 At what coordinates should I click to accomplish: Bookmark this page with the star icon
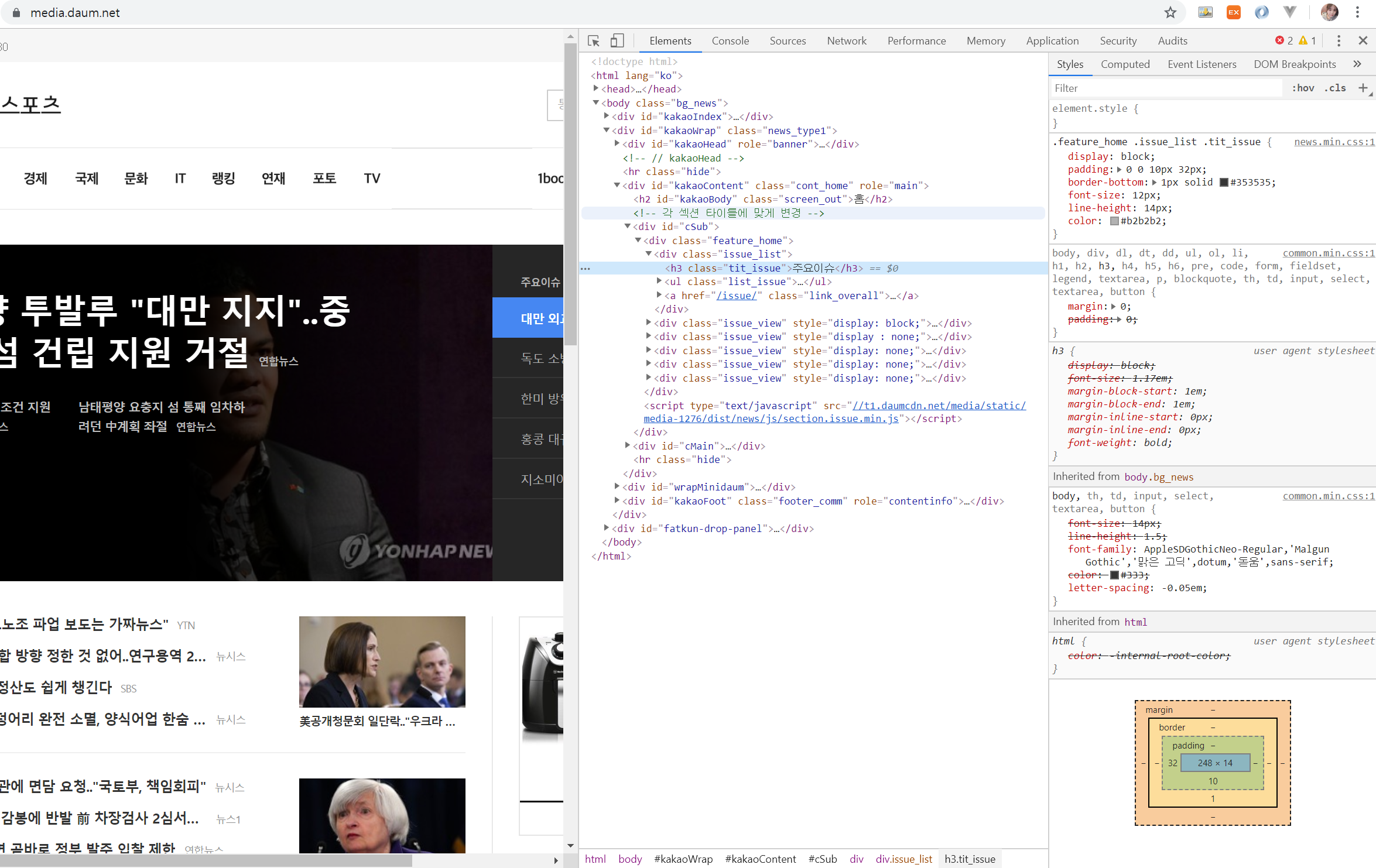[1170, 12]
